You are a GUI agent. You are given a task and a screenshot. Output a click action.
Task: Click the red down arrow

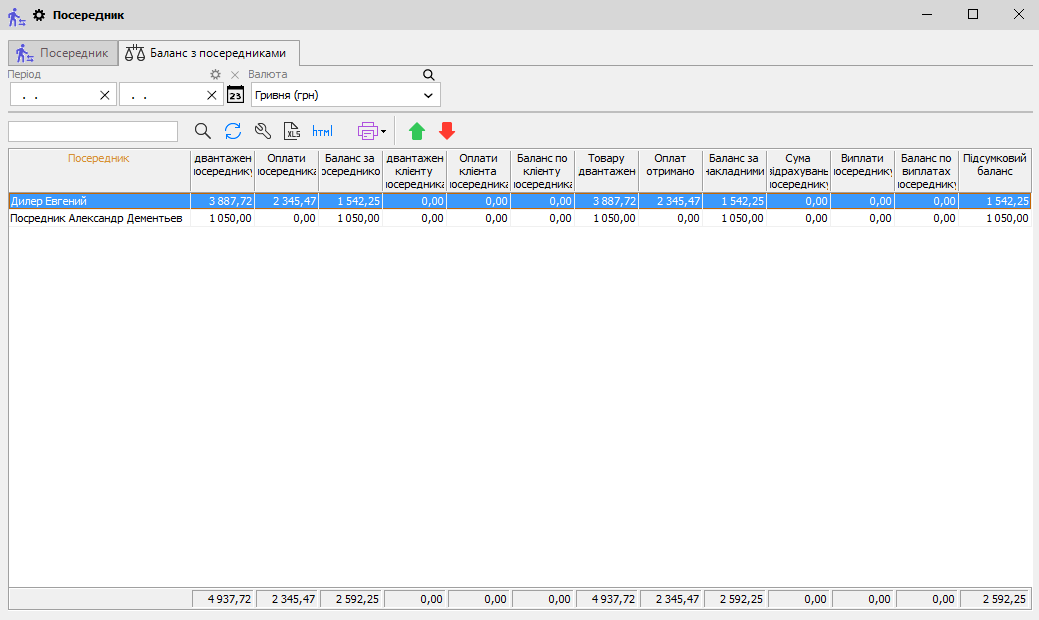(447, 131)
